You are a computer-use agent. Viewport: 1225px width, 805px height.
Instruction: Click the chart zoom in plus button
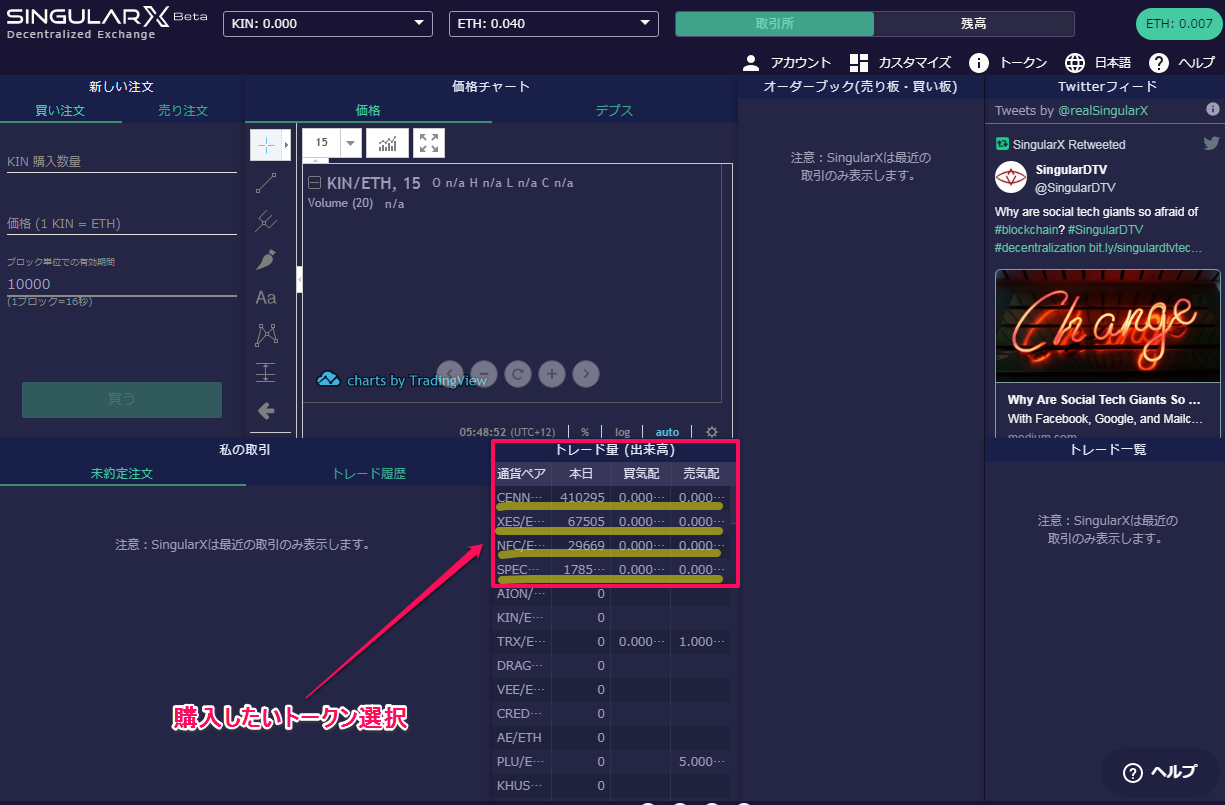[552, 374]
